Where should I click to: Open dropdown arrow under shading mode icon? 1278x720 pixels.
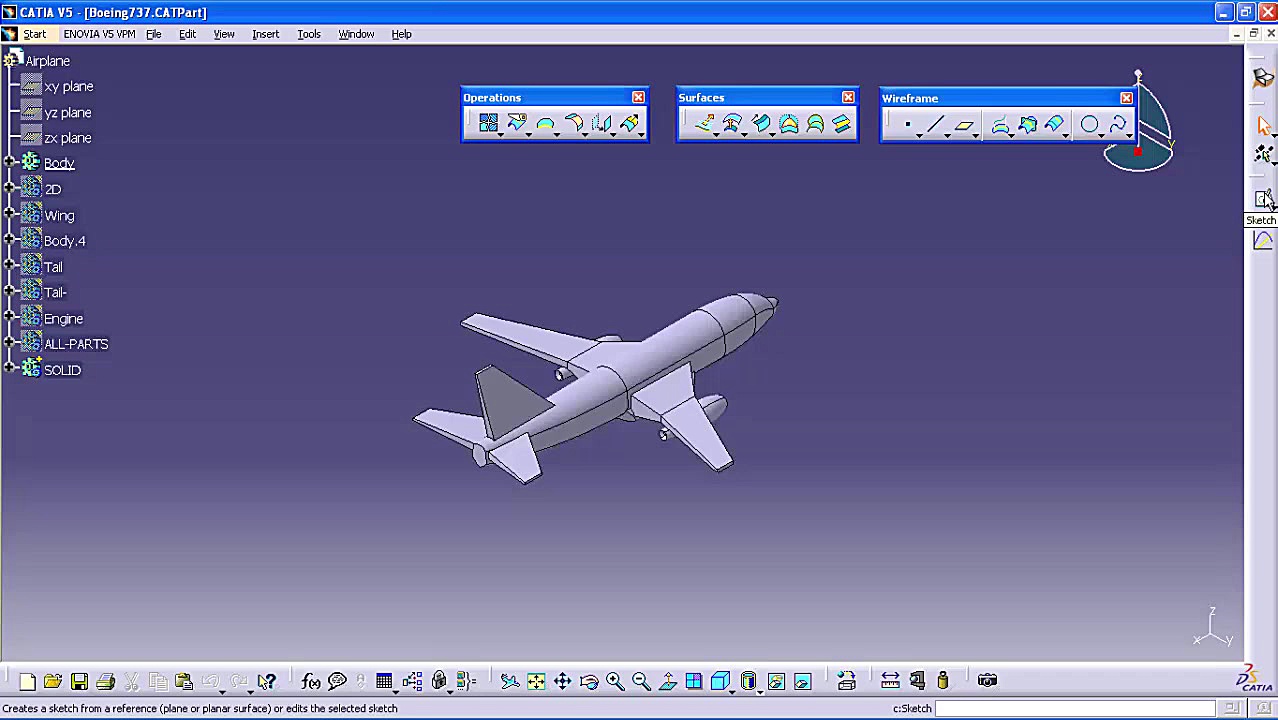click(x=761, y=690)
